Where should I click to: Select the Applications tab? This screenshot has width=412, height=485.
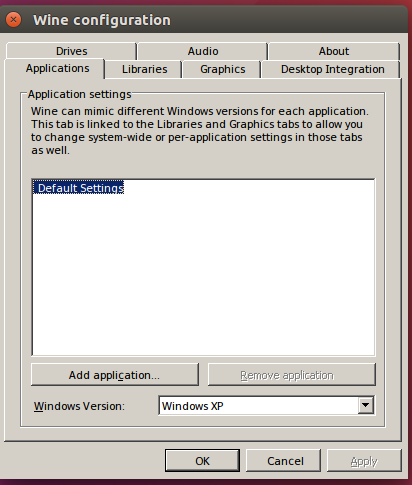55,68
